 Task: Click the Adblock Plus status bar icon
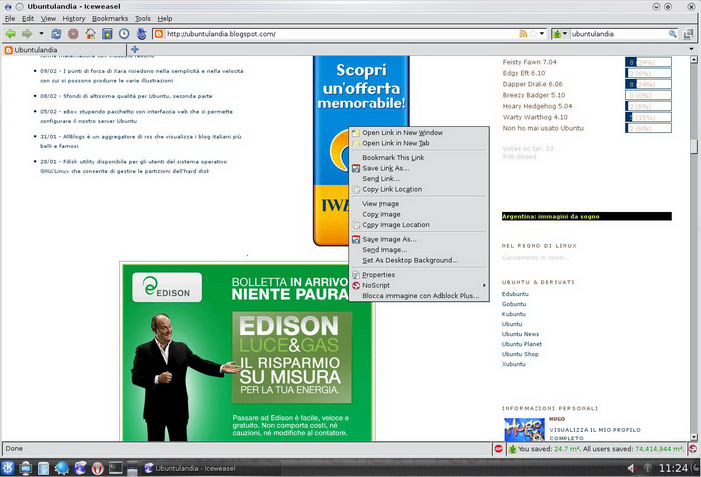(497, 449)
